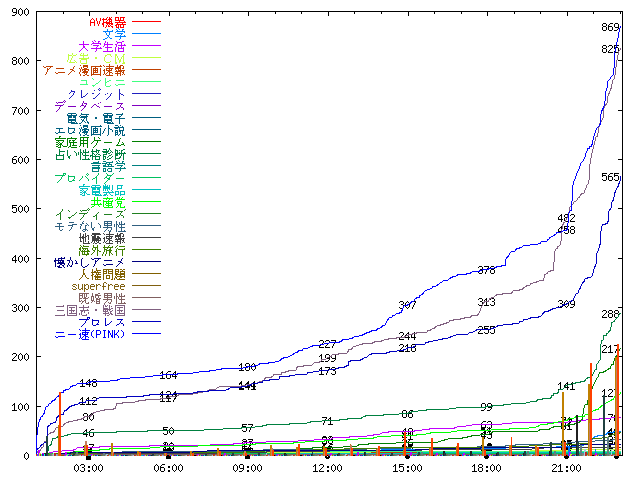Image resolution: width=640 pixels, height=480 pixels.
Task: Click the 900 y-axis tick label
Action: click(18, 11)
